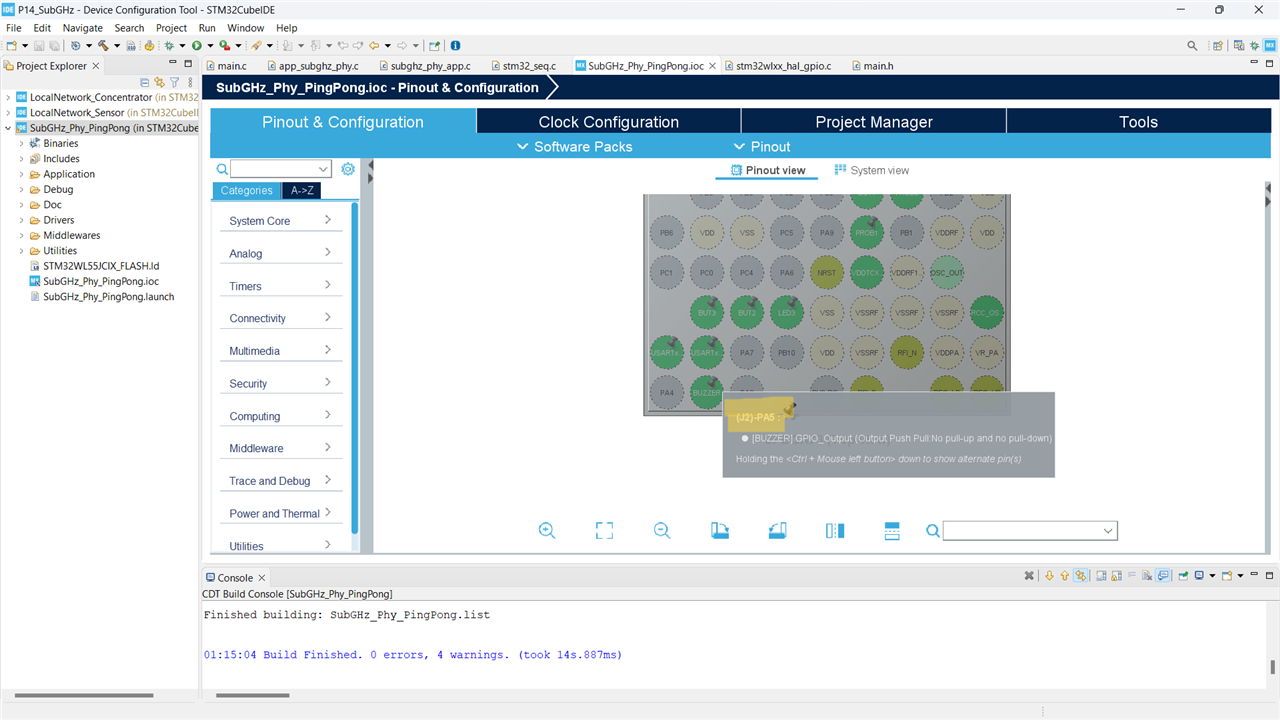
Task: Select STM32WL55JCIX_FLASH.ld file
Action: (94, 266)
